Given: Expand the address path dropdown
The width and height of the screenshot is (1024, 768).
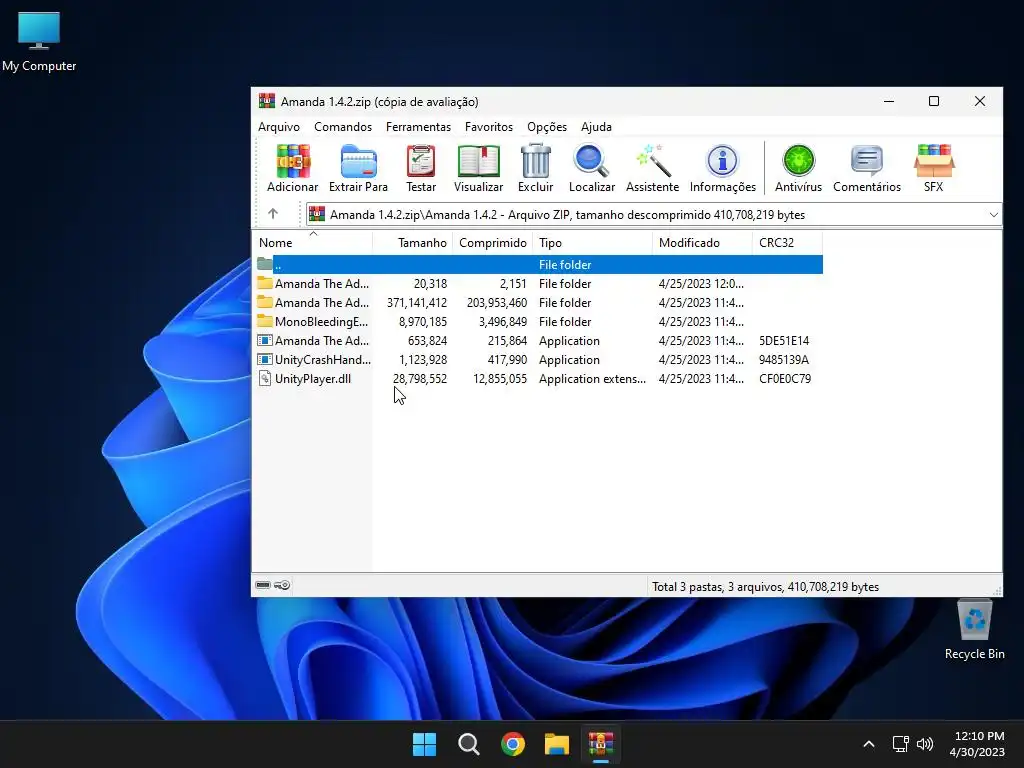Looking at the screenshot, I should [993, 214].
